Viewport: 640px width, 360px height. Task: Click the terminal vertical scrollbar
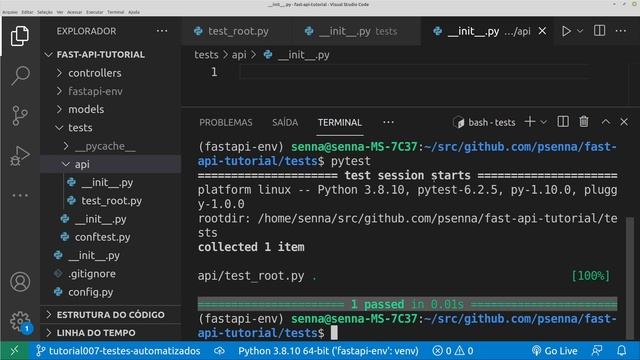(630, 278)
